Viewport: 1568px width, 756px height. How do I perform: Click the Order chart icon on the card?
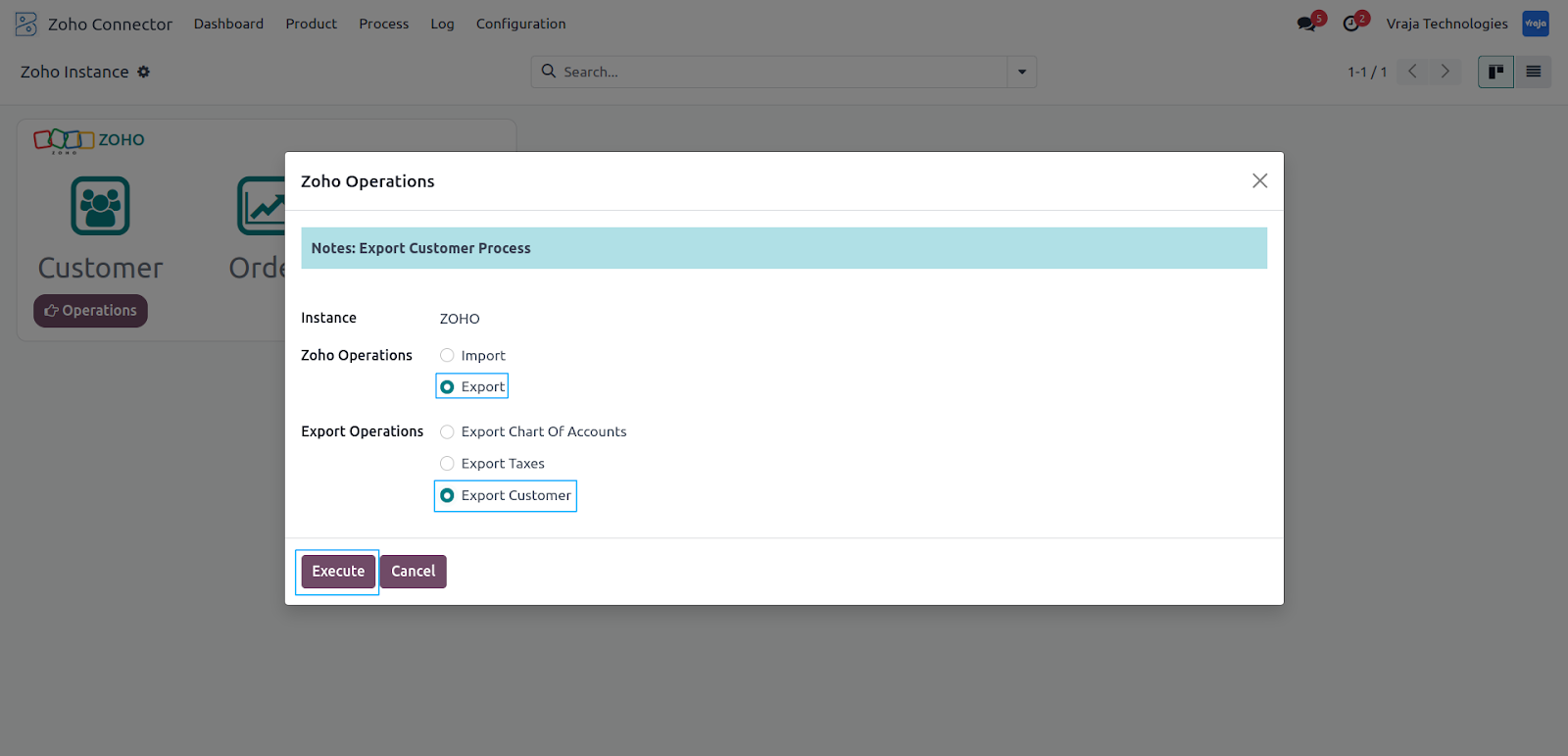tap(261, 206)
